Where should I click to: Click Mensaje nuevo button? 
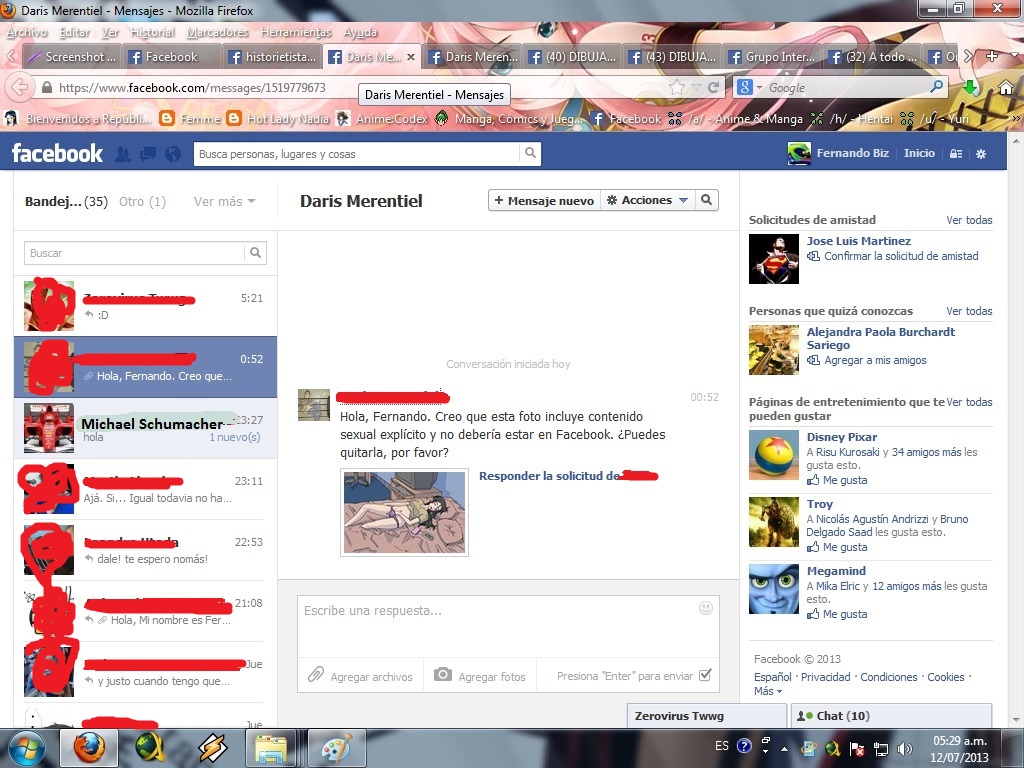click(x=544, y=200)
